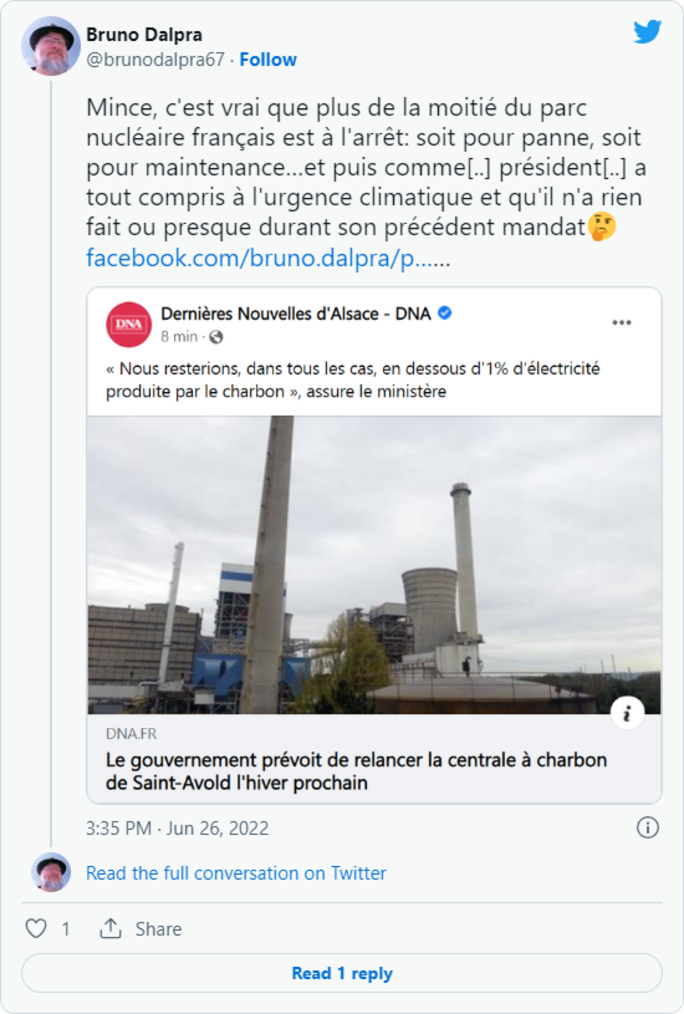Click the Share arrow icon

pos(110,929)
